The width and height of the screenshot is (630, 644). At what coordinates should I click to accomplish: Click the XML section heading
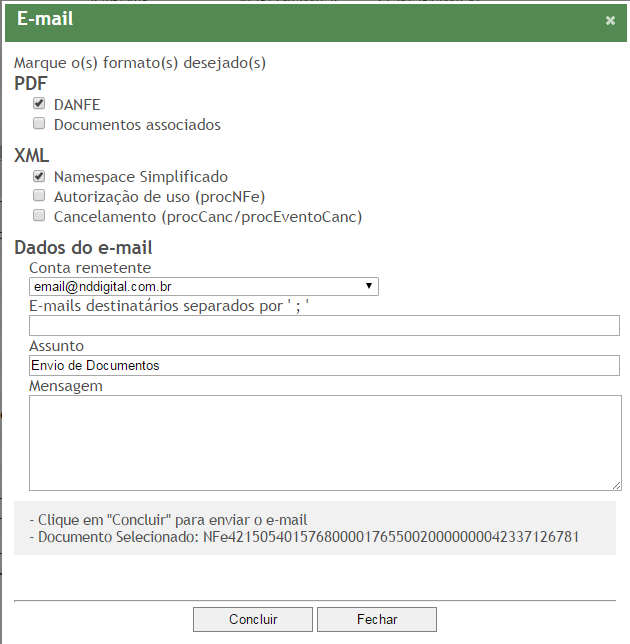[32, 155]
